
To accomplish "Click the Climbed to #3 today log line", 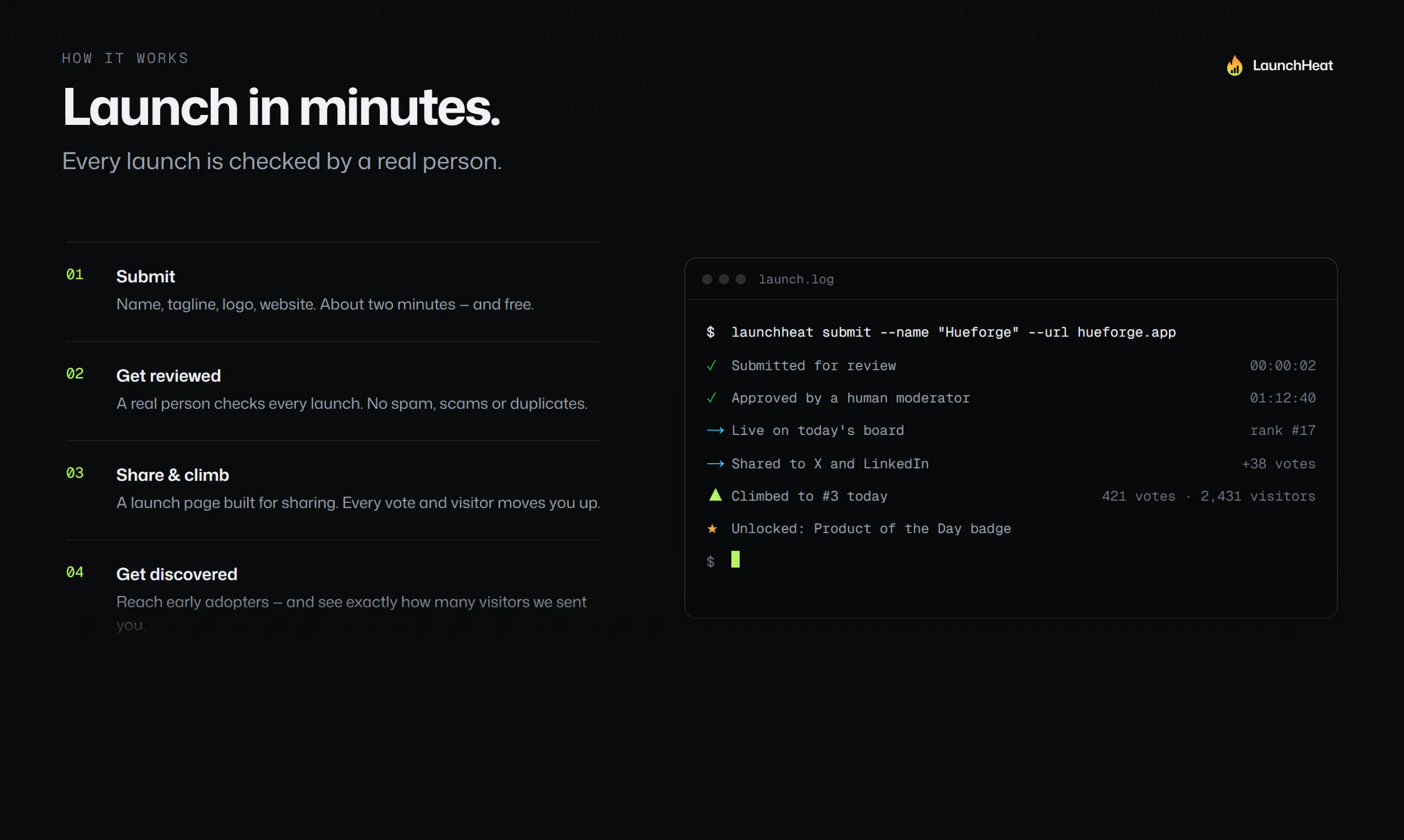I will tap(809, 496).
